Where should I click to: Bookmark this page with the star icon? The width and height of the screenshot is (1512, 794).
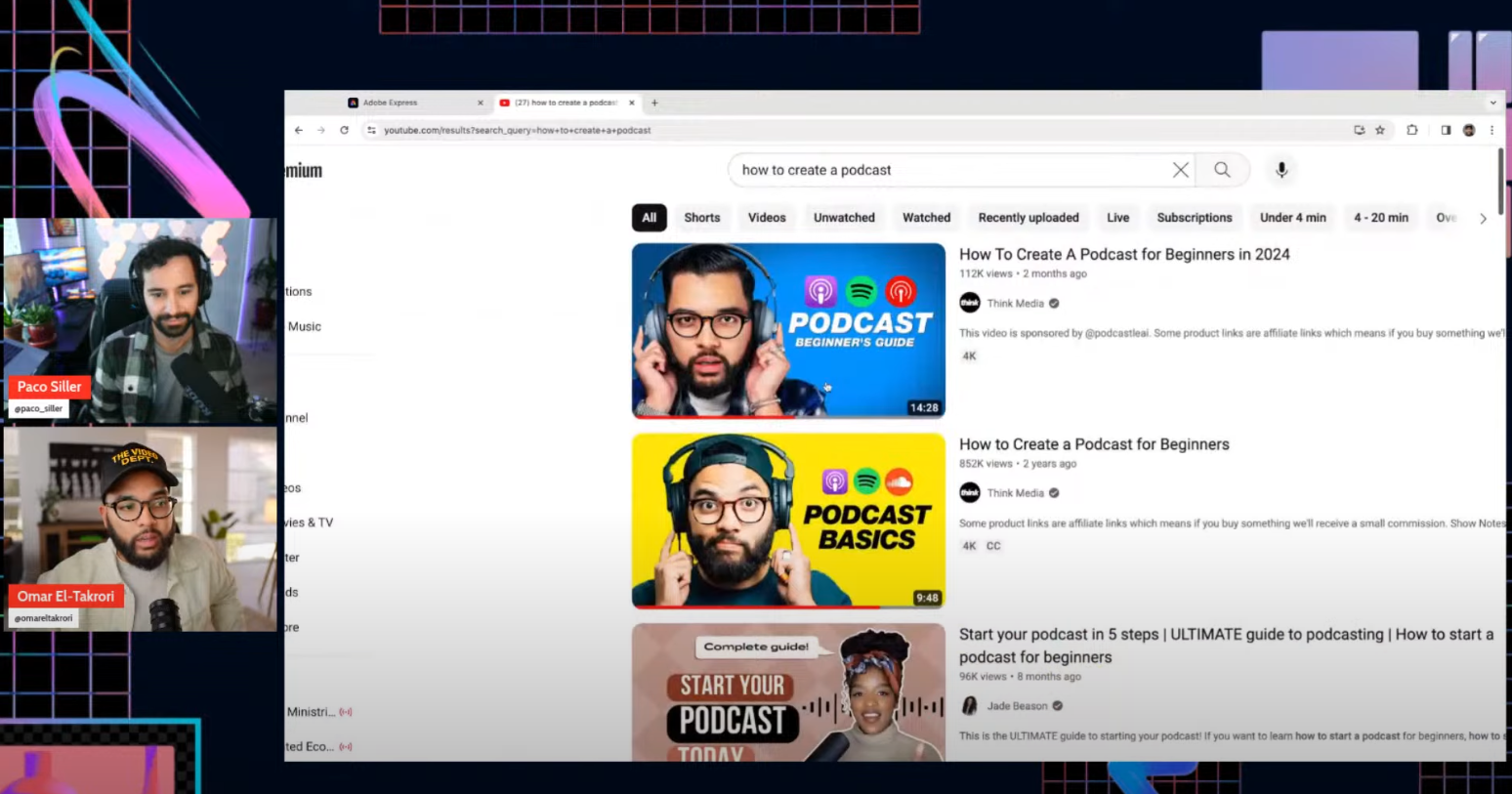pos(1380,130)
